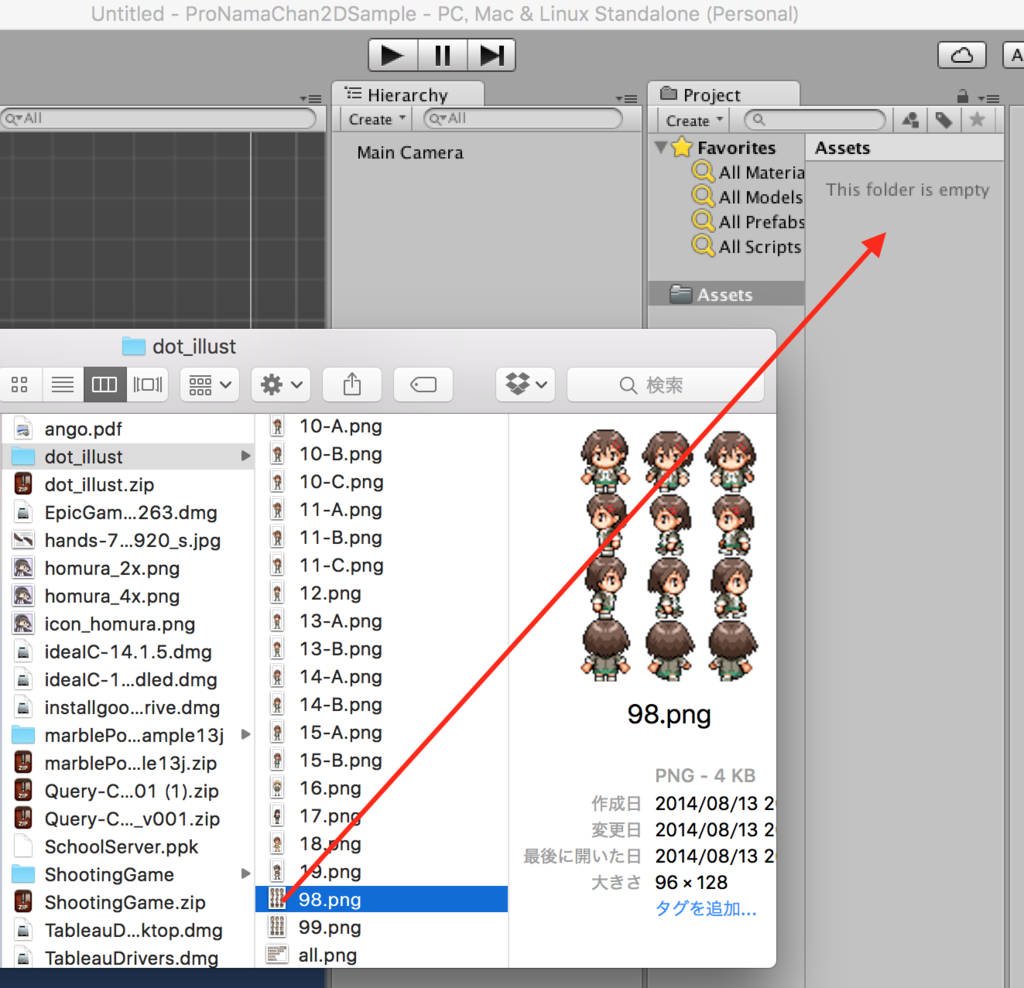The width and height of the screenshot is (1024, 988).
Task: Focus the Finder 検索 search field
Action: point(665,385)
